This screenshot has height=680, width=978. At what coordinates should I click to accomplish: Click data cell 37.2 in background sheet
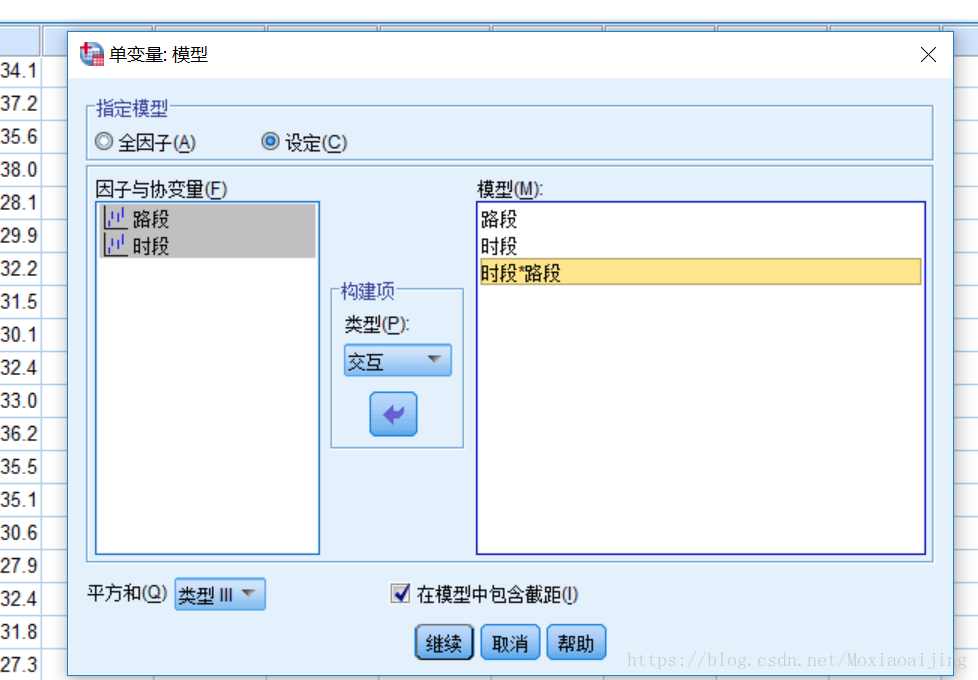(x=19, y=104)
